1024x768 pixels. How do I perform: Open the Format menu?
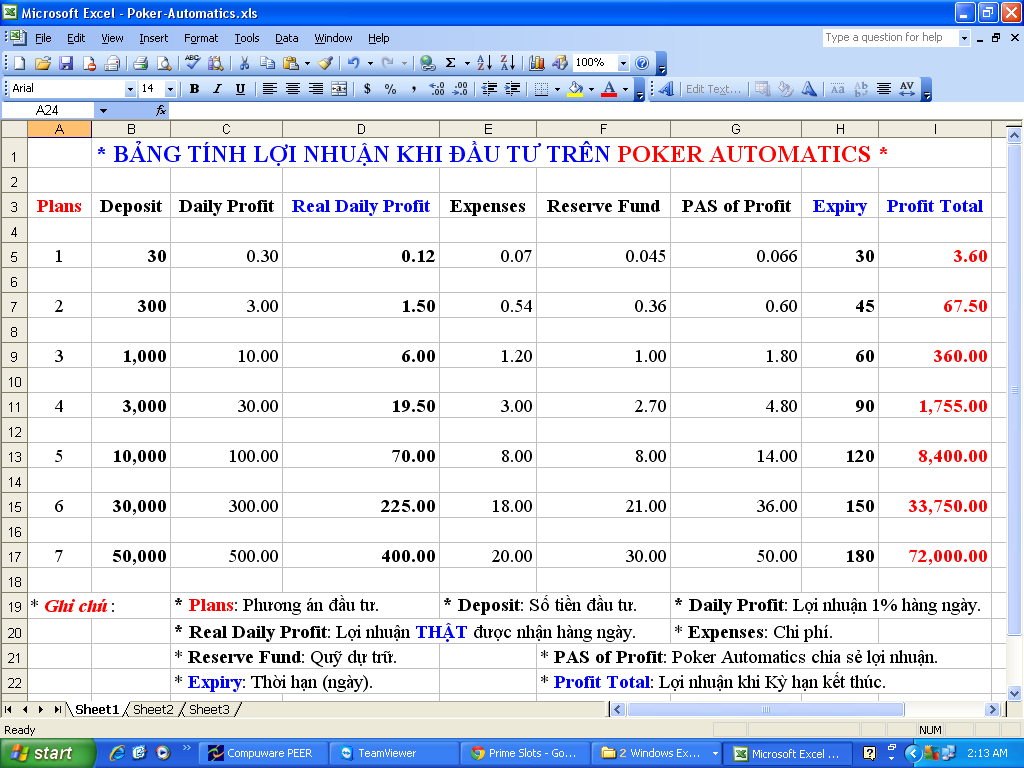click(200, 38)
